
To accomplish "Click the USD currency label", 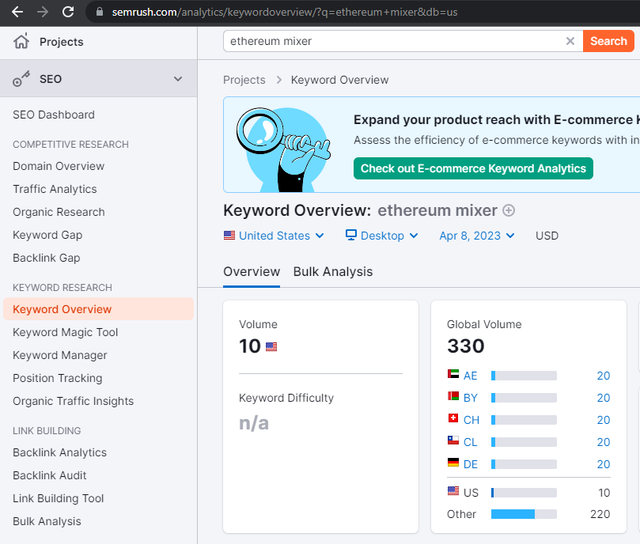I will tap(547, 235).
